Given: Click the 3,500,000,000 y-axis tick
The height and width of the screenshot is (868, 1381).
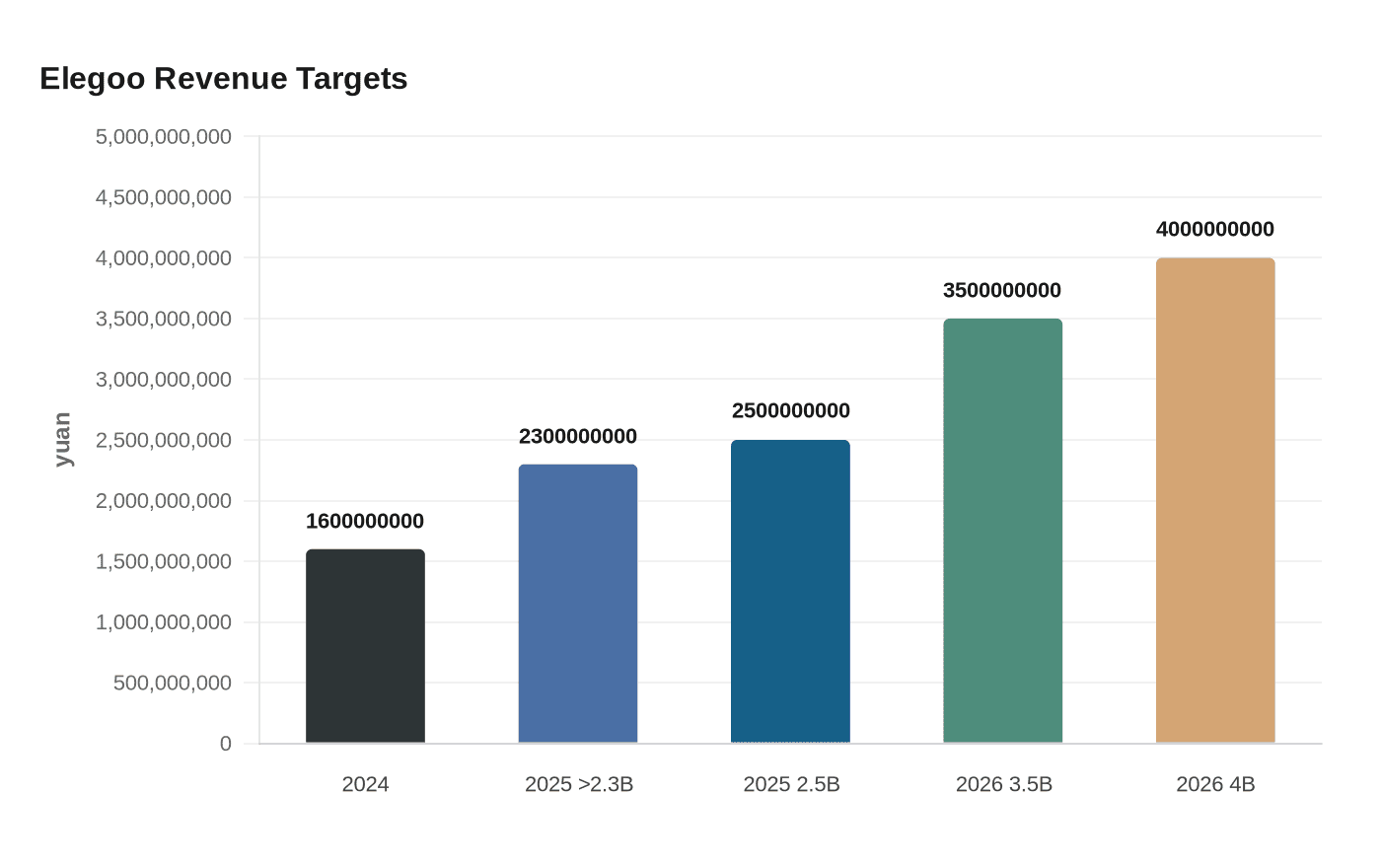Looking at the screenshot, I should tap(164, 319).
